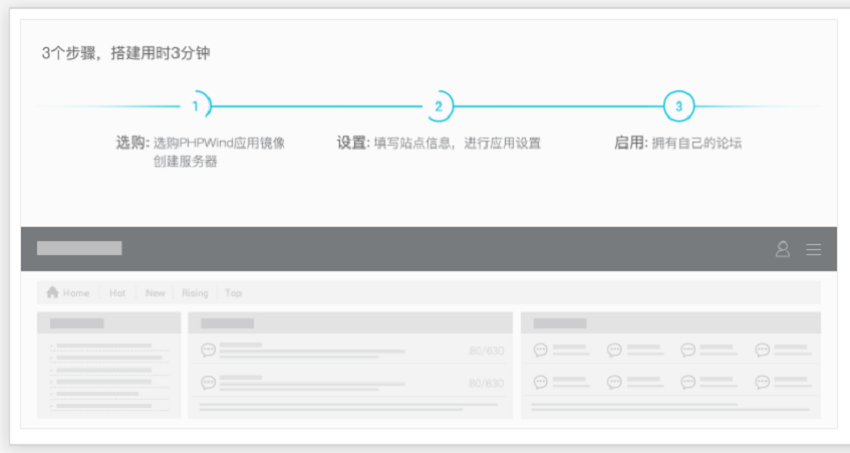Expand the first arrow item in left panel
The image size is (850, 453).
(52, 347)
